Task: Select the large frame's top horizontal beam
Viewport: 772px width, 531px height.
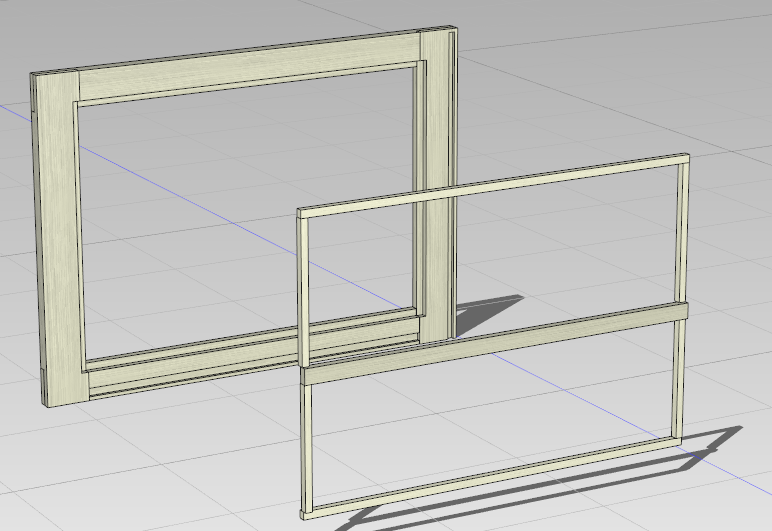Action: [250, 66]
